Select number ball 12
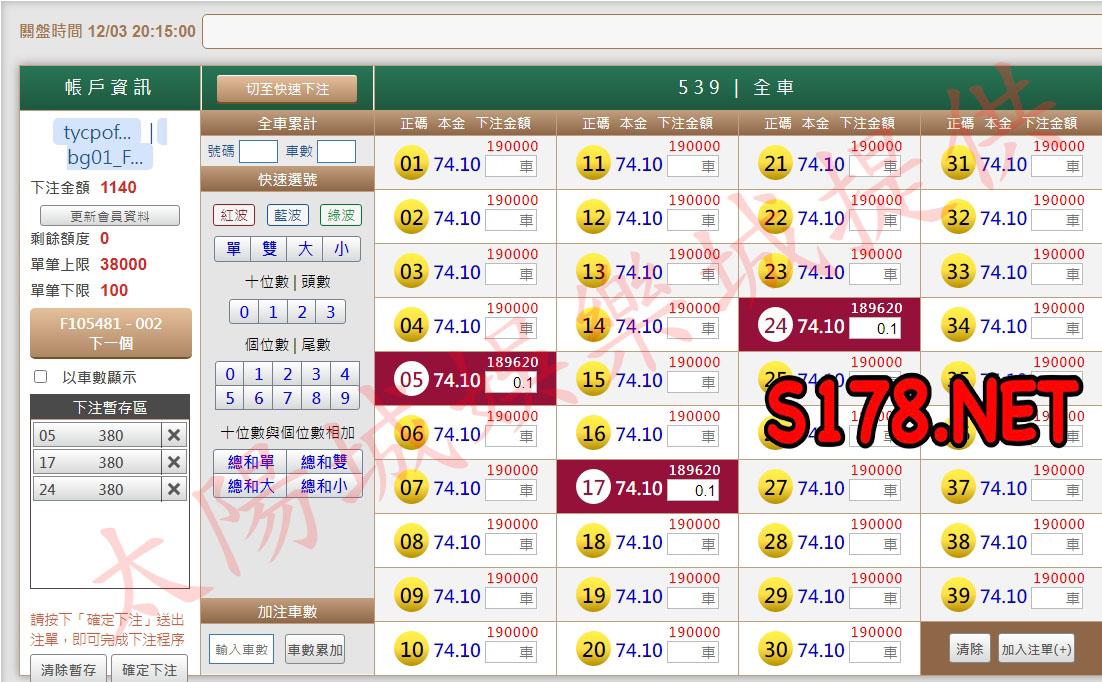The height and width of the screenshot is (682, 1102). (593, 218)
